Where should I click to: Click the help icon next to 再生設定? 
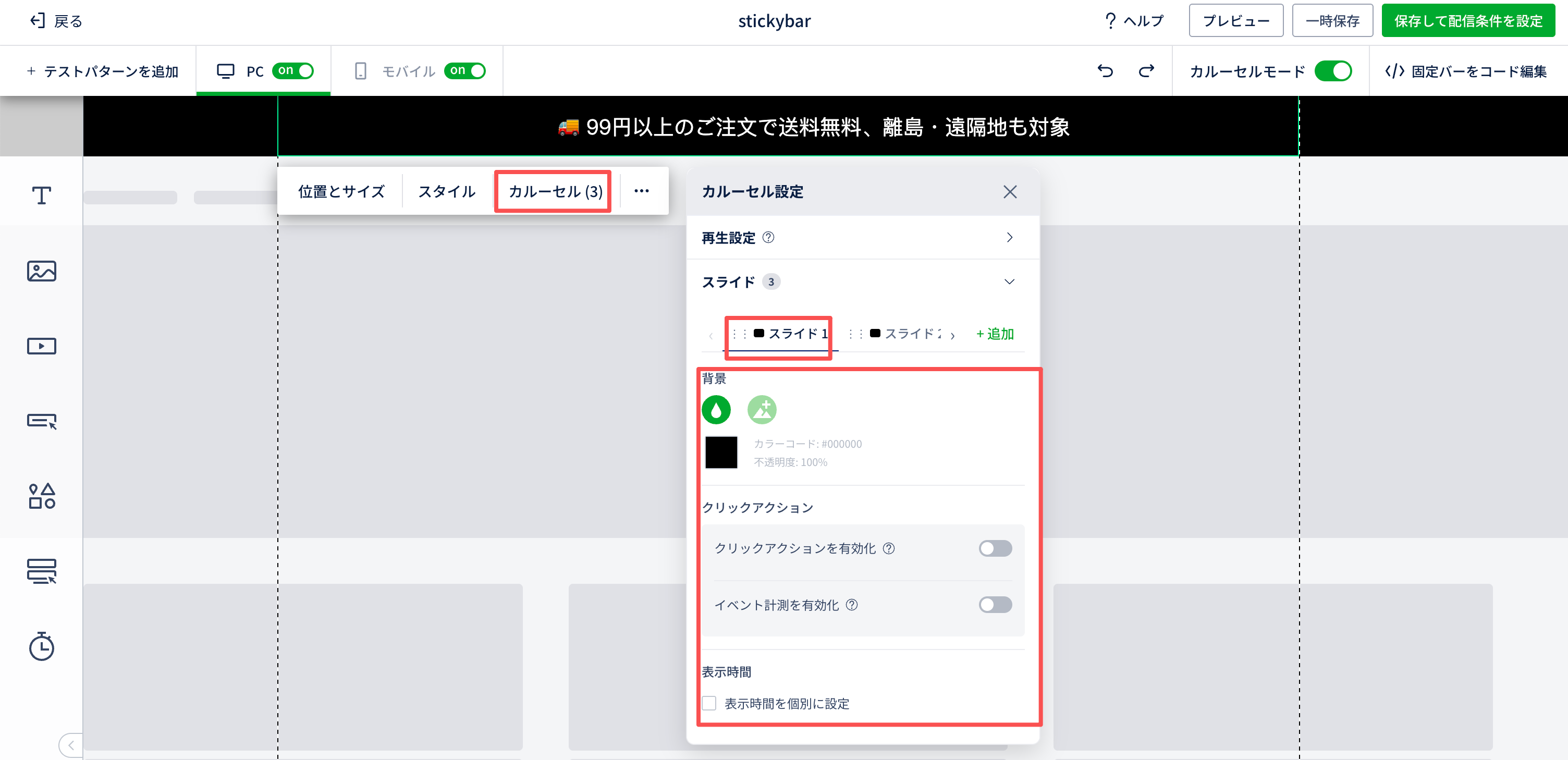(768, 237)
